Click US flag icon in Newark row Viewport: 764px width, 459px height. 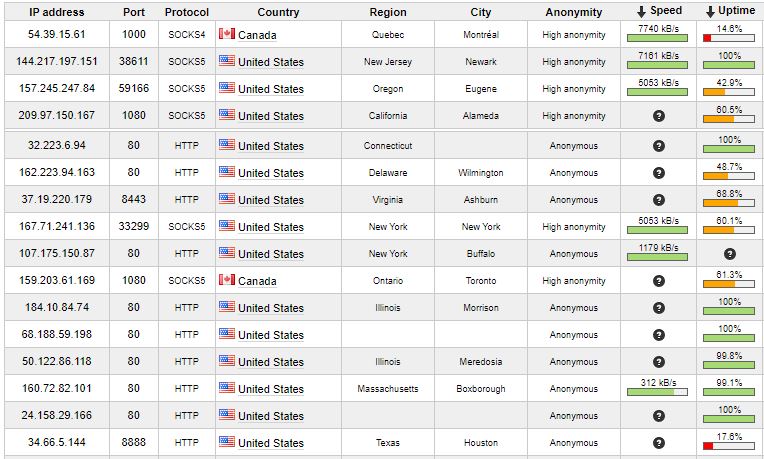click(227, 60)
